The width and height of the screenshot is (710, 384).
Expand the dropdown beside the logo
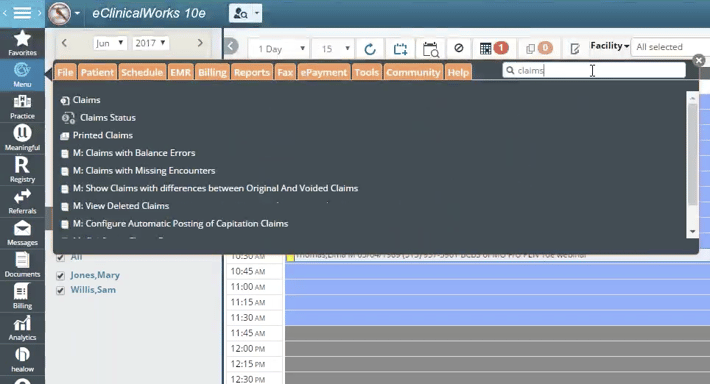pos(77,13)
